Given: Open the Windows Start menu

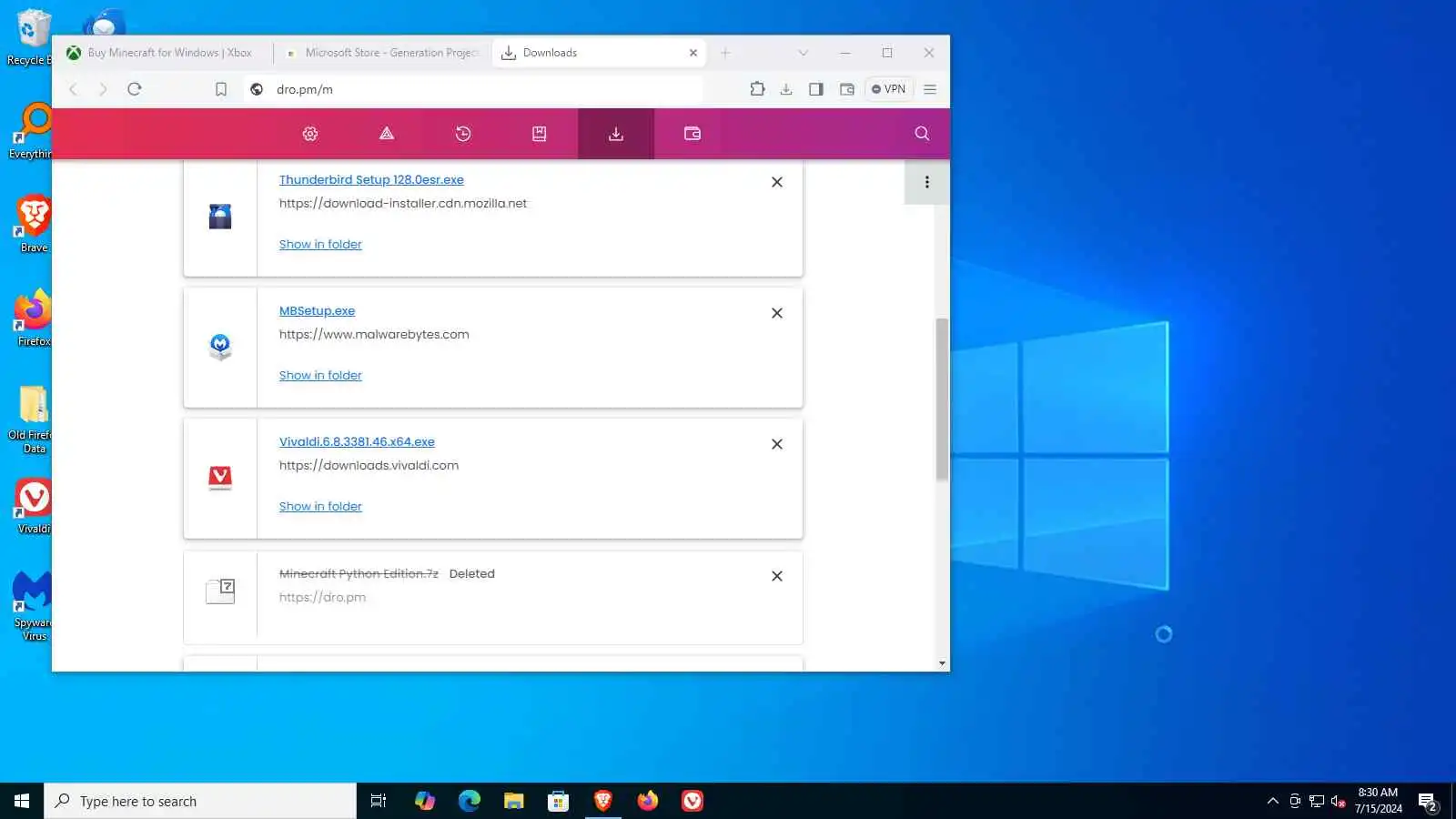Looking at the screenshot, I should (x=22, y=801).
